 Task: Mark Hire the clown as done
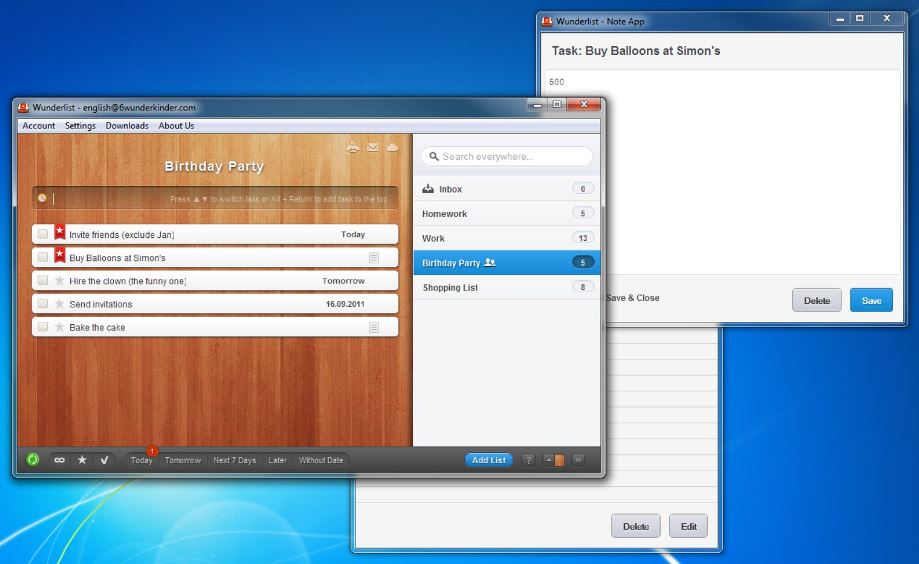tap(43, 281)
